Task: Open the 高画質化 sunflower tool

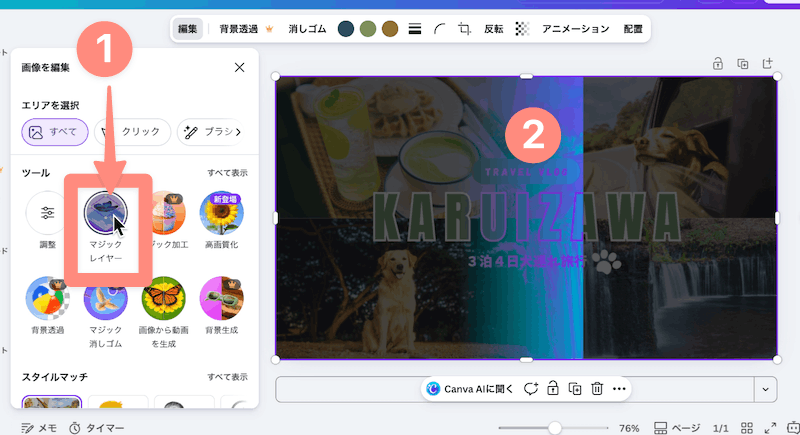Action: [x=221, y=220]
